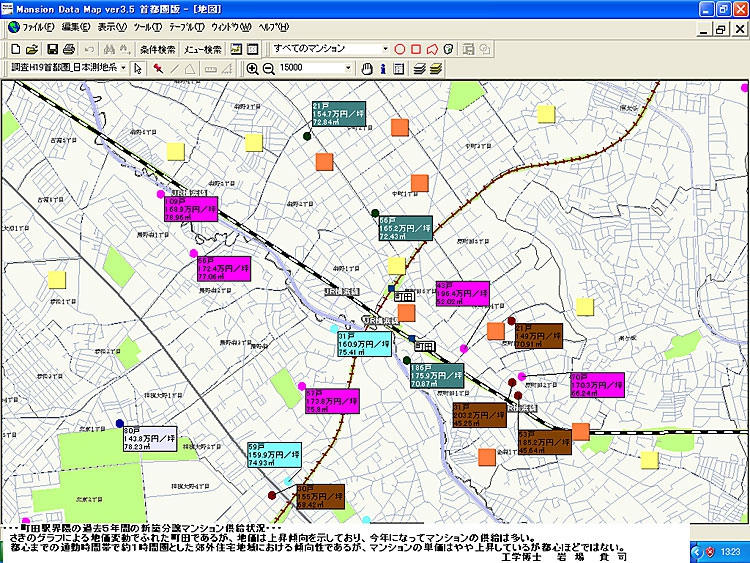Select the rectangle area selection tool
The width and height of the screenshot is (750, 563).
click(416, 48)
